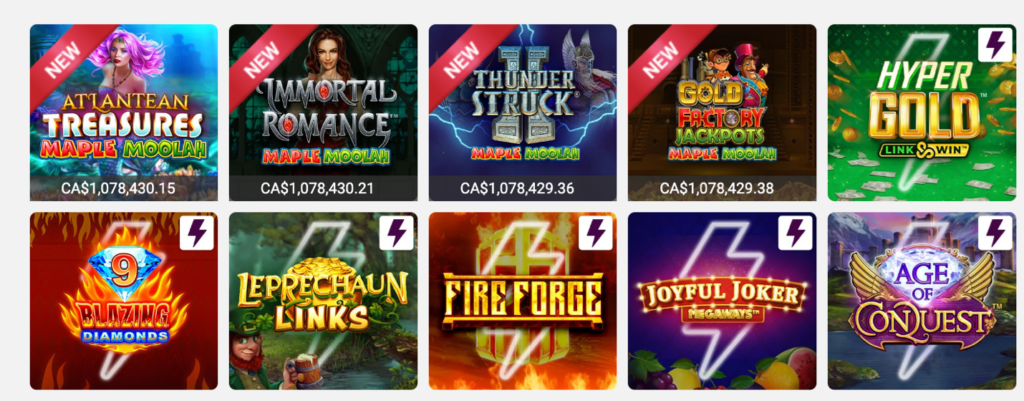This screenshot has width=1024, height=401.
Task: Click lightning badge on Leprechaun Links
Action: click(396, 233)
